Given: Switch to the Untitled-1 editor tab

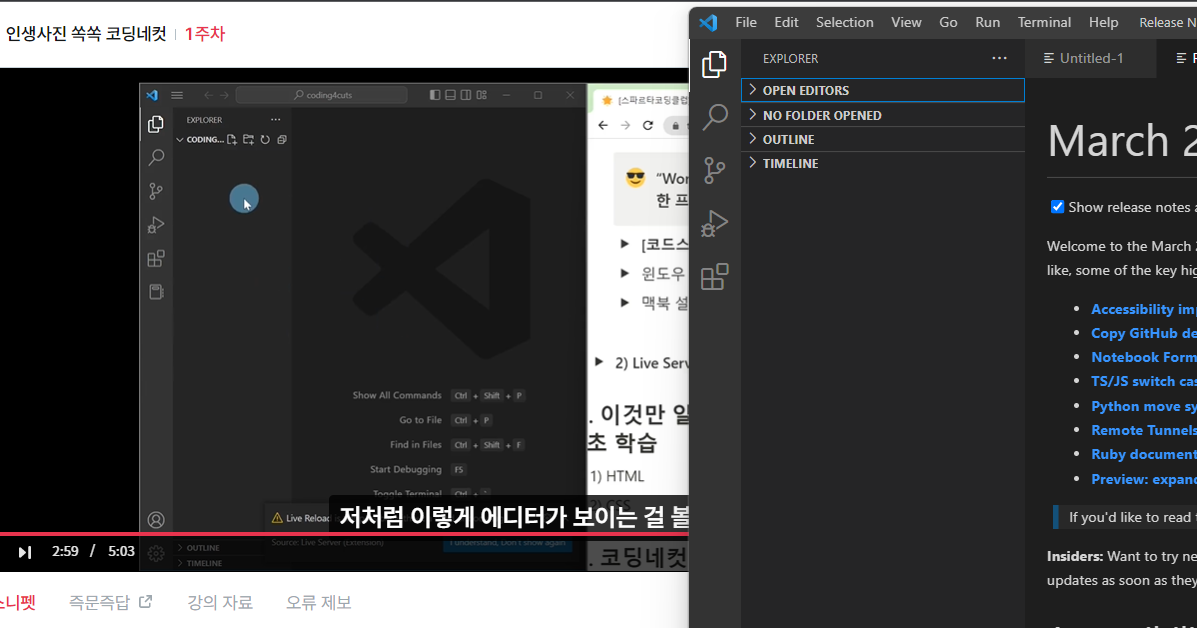Looking at the screenshot, I should pyautogui.click(x=1090, y=58).
